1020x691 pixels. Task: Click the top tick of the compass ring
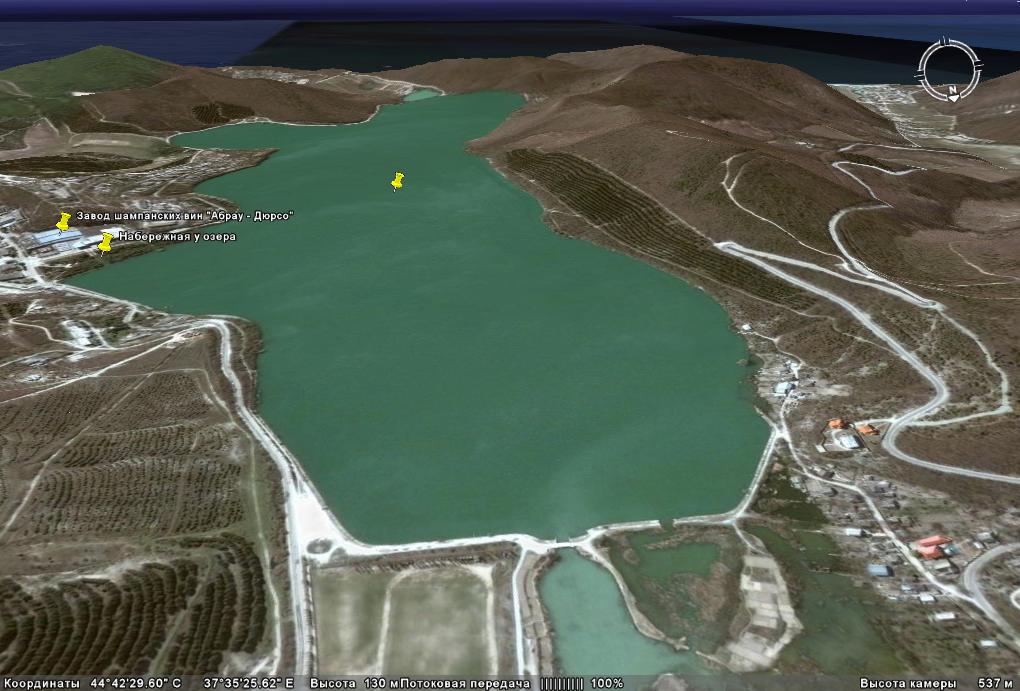[x=946, y=41]
